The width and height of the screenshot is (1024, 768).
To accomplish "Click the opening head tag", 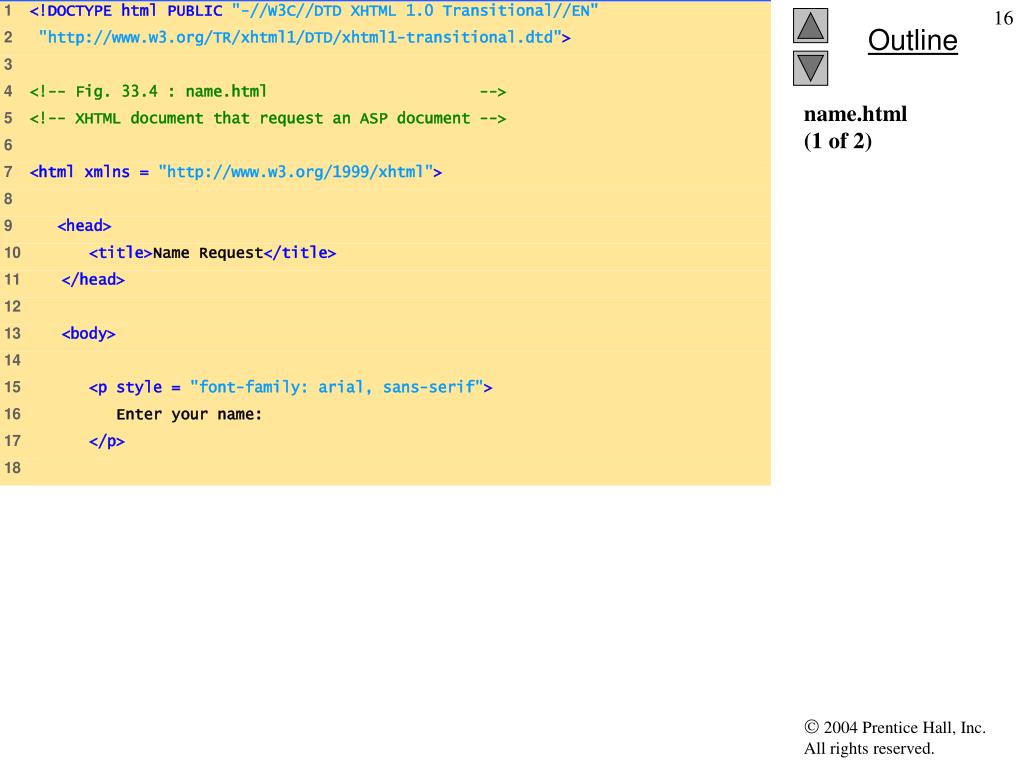I will point(84,226).
